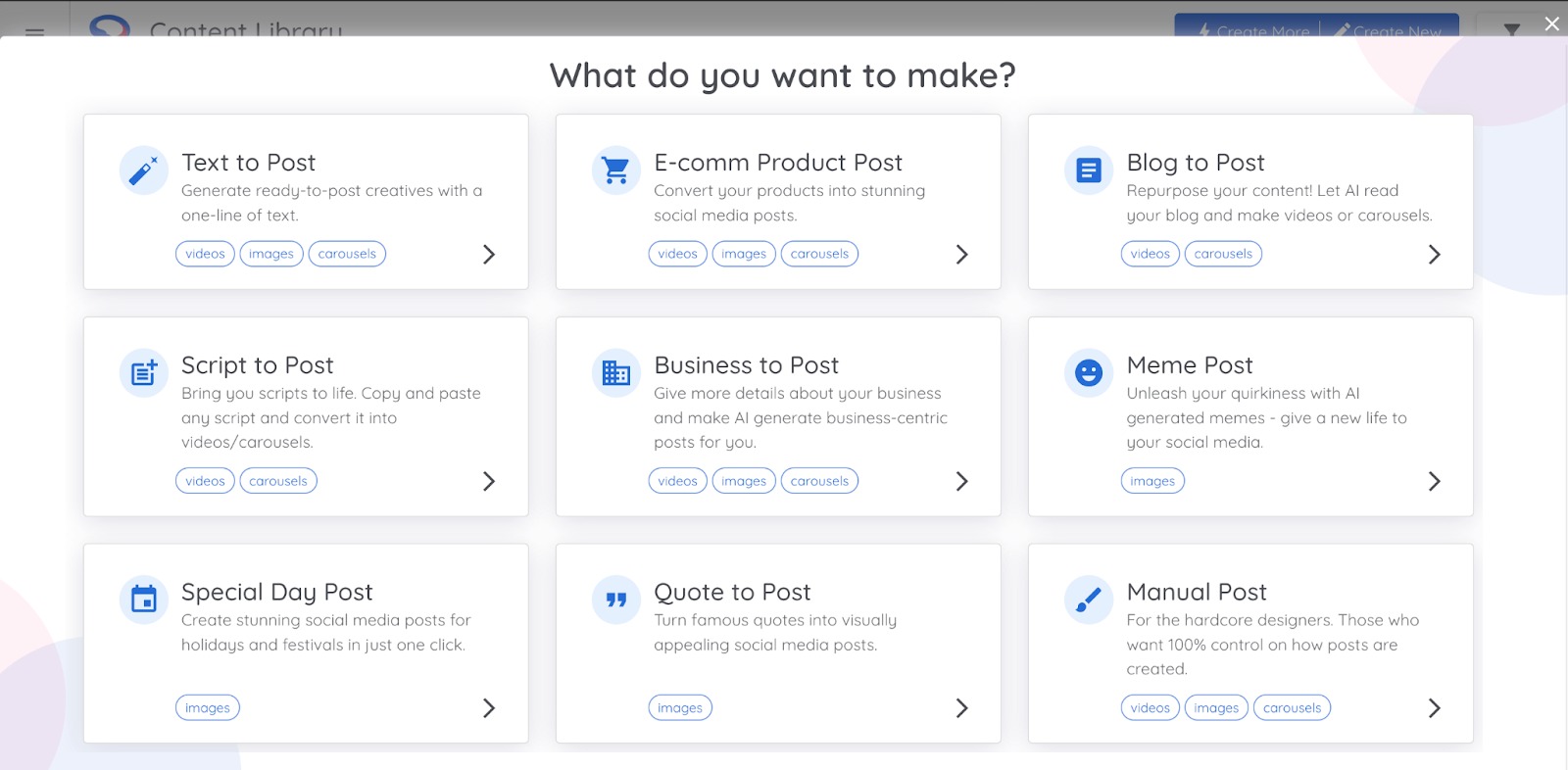Click the 'Generate ready-to-post creatives' description
Viewport: 1568px width, 770px height.
tap(331, 203)
